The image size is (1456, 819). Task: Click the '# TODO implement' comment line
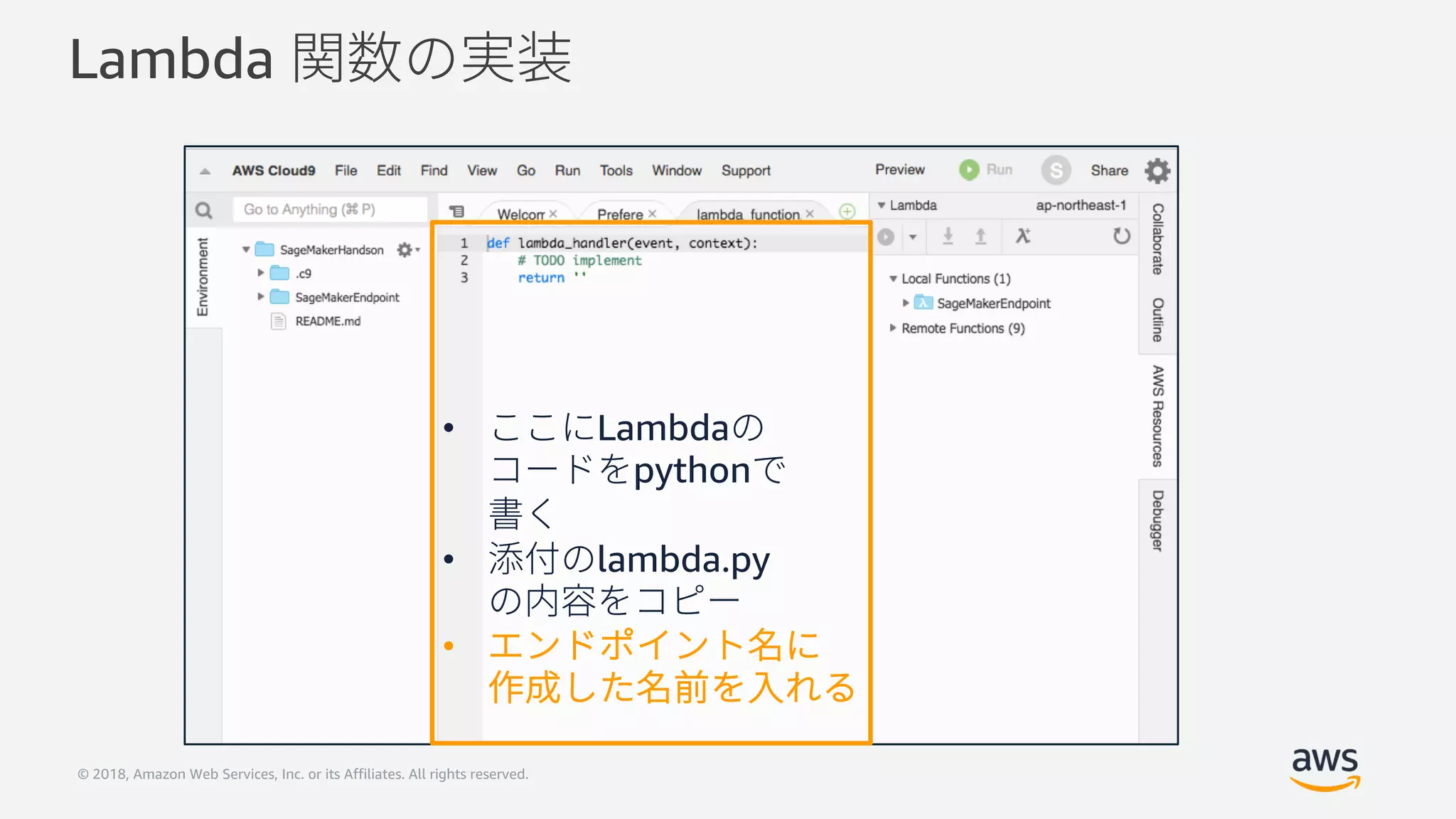point(579,260)
